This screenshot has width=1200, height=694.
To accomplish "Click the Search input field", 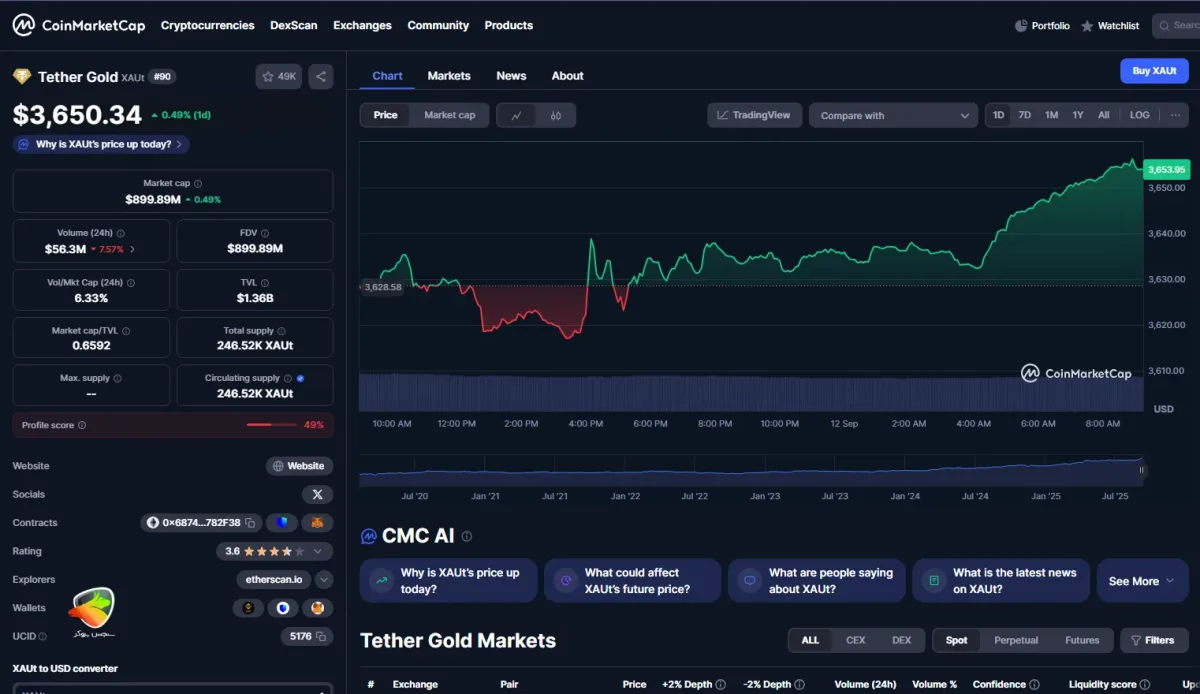I will pos(1176,25).
